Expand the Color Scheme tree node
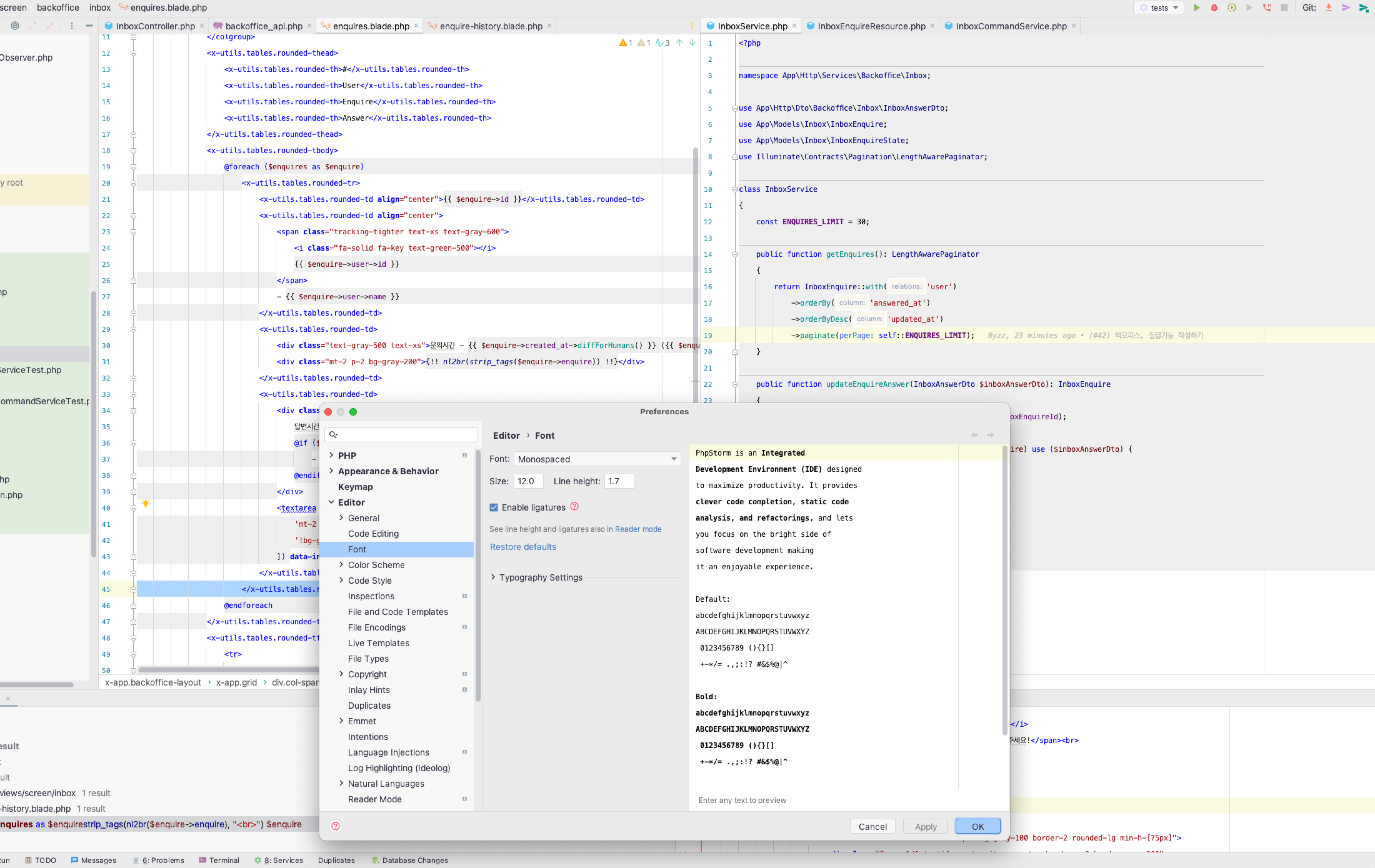 pyautogui.click(x=342, y=564)
